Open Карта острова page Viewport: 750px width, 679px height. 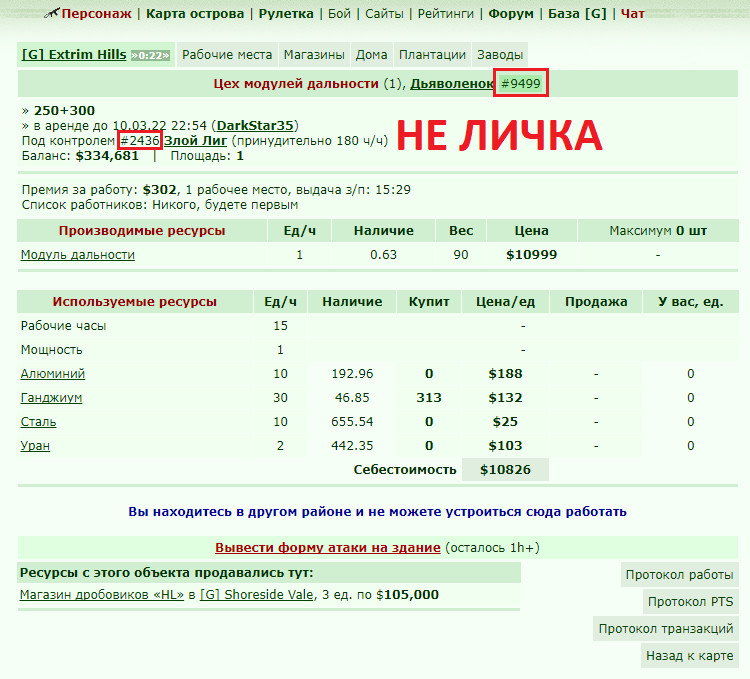[x=195, y=14]
